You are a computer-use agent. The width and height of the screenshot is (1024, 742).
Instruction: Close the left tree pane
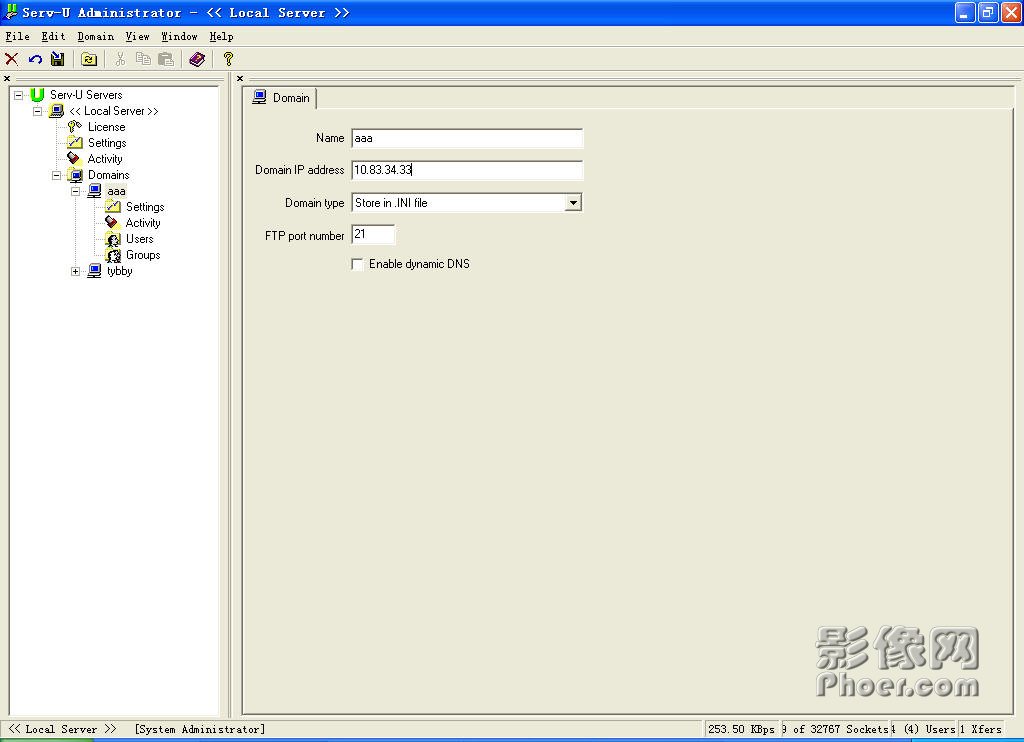tap(7, 78)
